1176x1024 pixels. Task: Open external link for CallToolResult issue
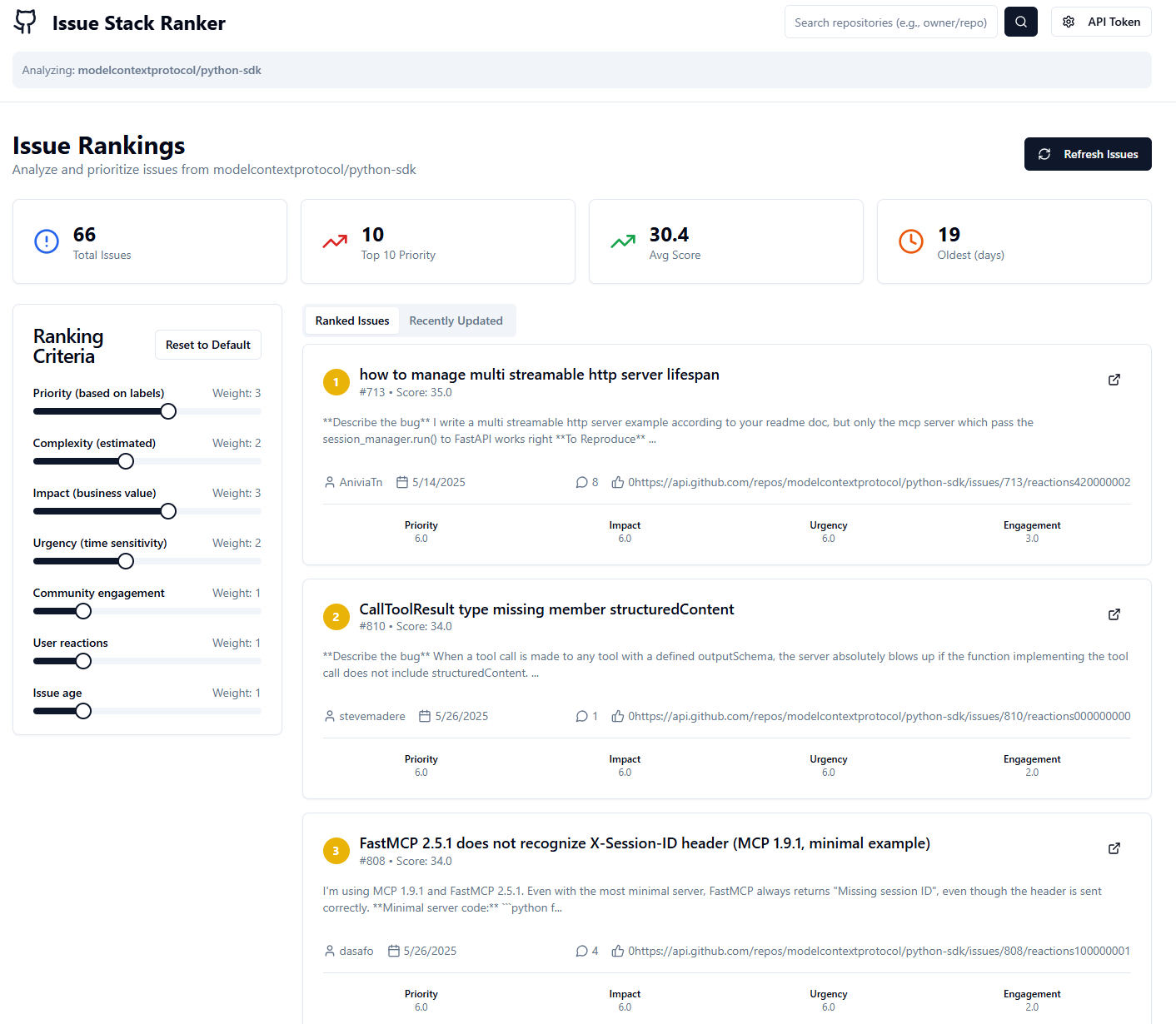(1114, 615)
